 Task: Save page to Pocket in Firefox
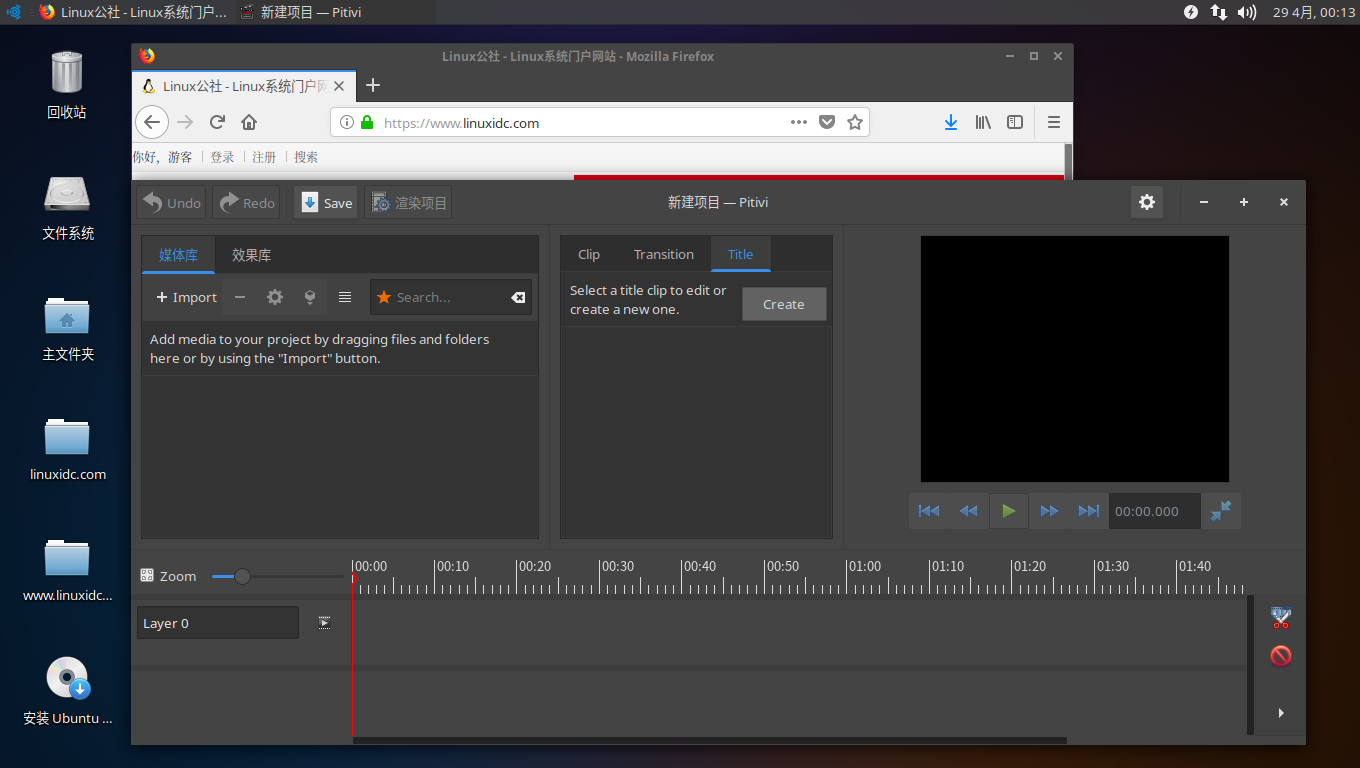(x=827, y=122)
